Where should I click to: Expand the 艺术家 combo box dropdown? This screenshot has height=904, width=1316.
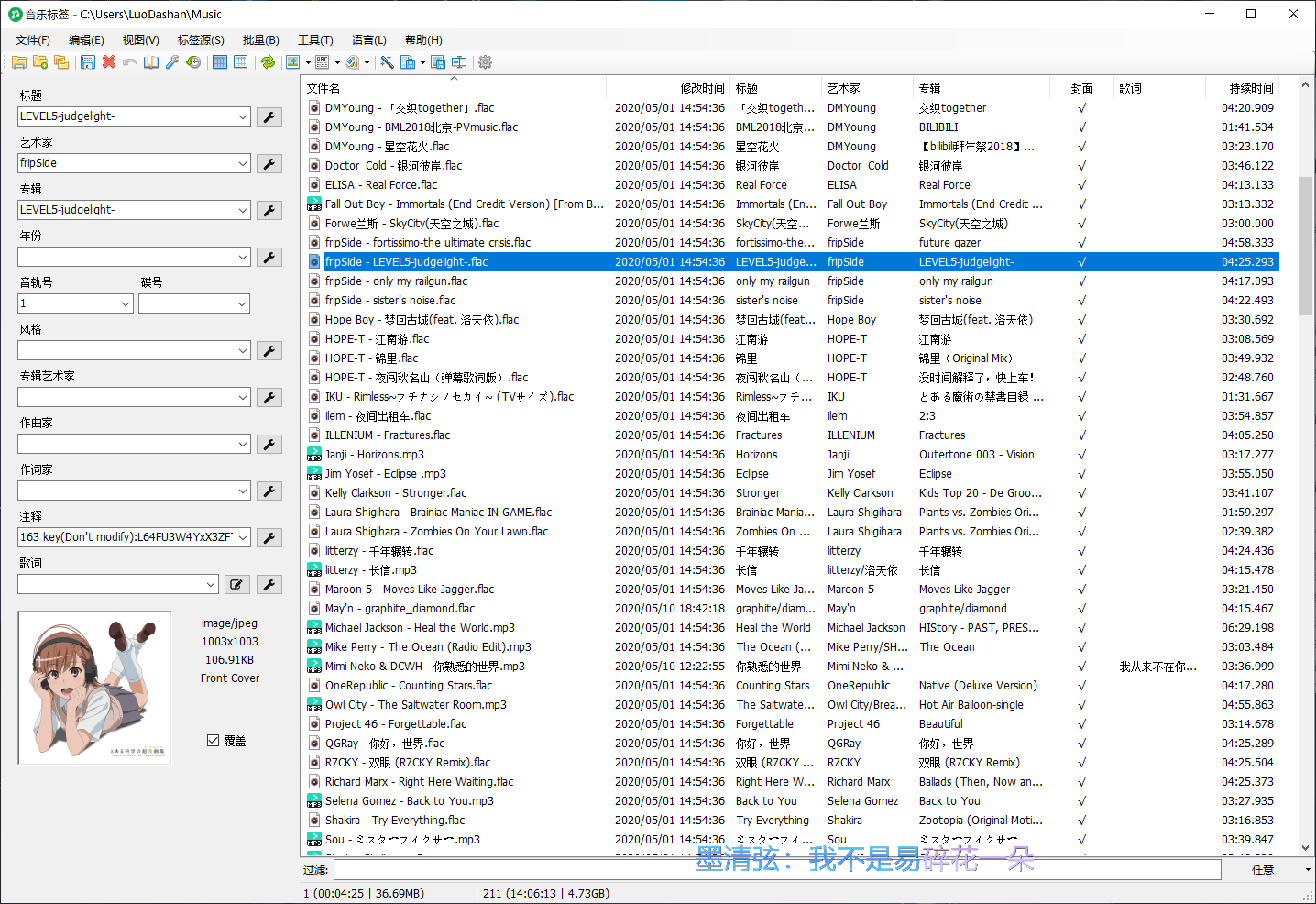point(242,164)
